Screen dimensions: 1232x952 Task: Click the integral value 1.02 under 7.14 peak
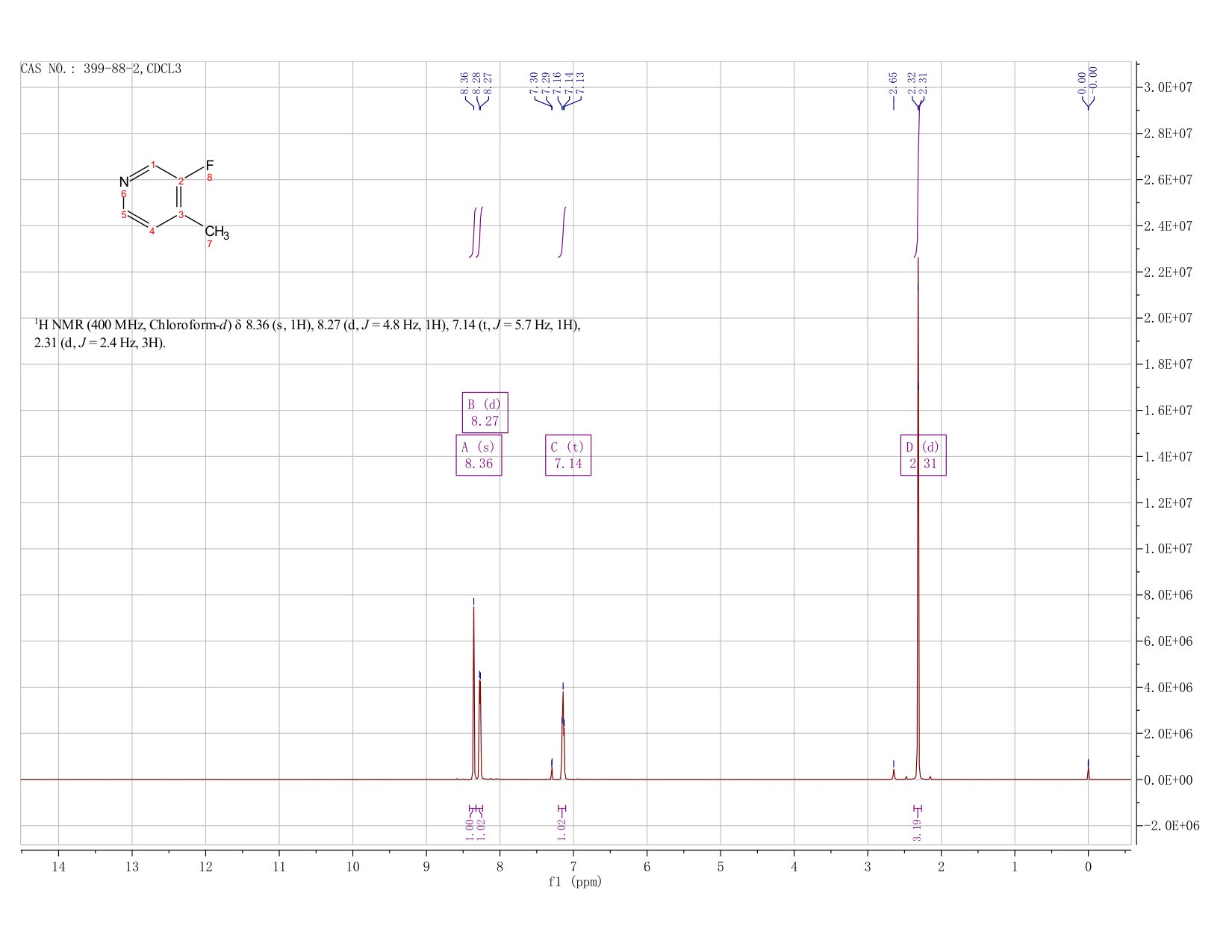pyautogui.click(x=562, y=829)
